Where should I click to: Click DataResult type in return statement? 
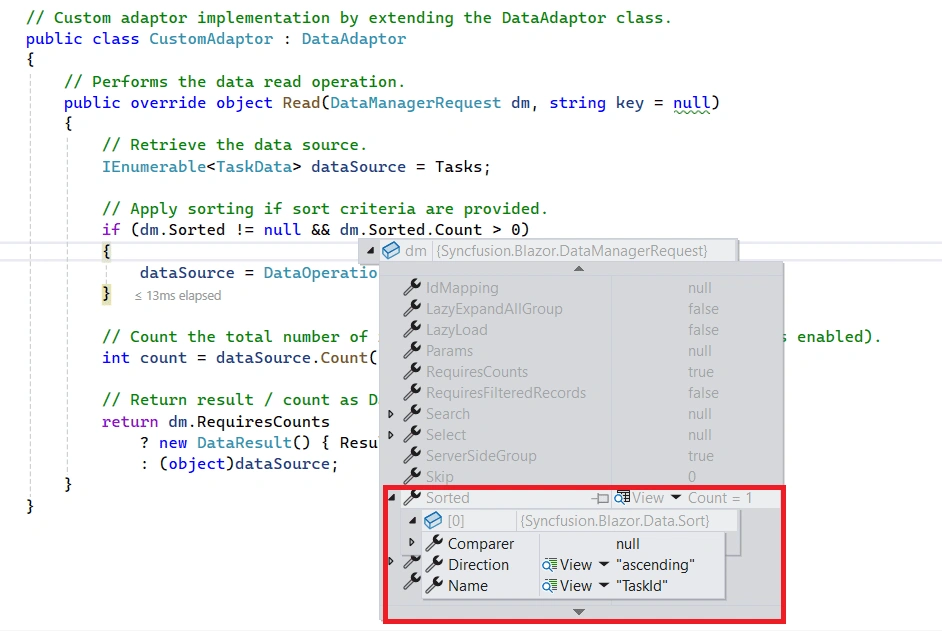coord(244,443)
